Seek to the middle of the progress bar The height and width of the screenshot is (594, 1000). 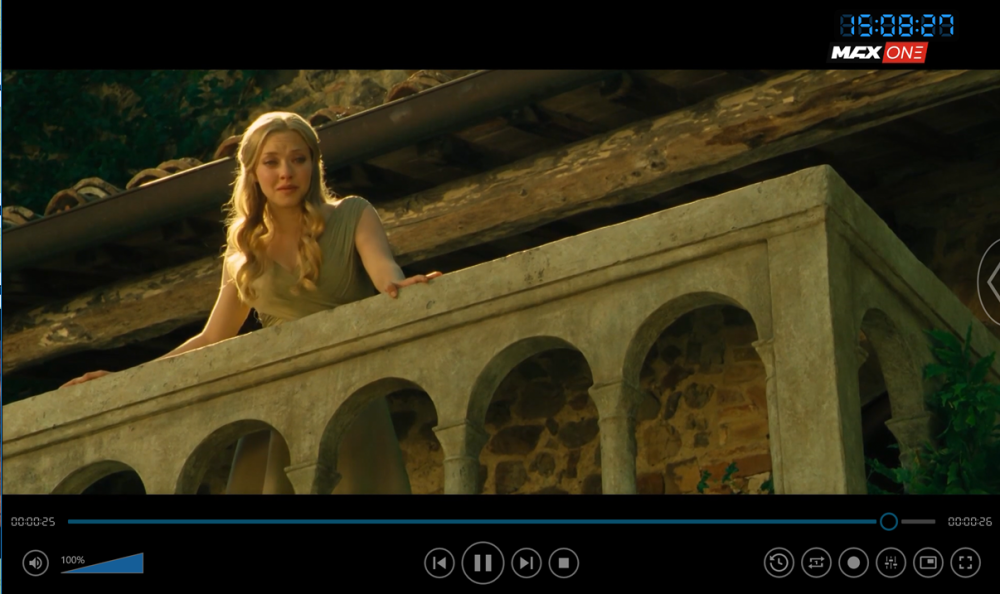coord(501,521)
